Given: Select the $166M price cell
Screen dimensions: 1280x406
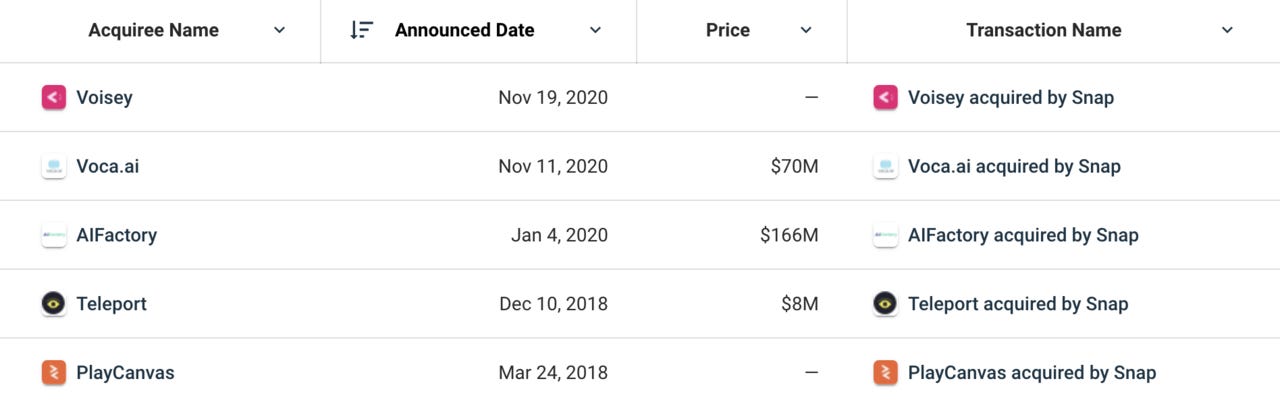Looking at the screenshot, I should pos(789,235).
